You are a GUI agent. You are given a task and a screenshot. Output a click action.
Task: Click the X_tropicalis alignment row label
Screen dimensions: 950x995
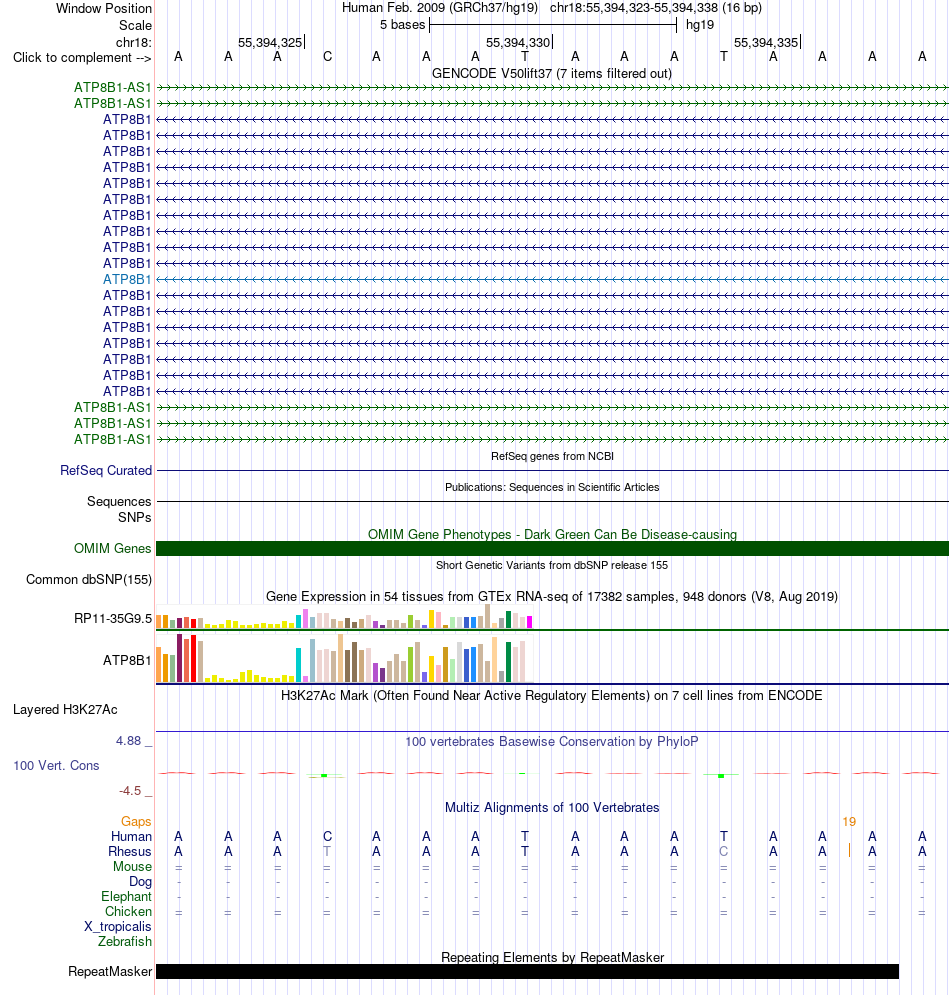click(x=117, y=926)
